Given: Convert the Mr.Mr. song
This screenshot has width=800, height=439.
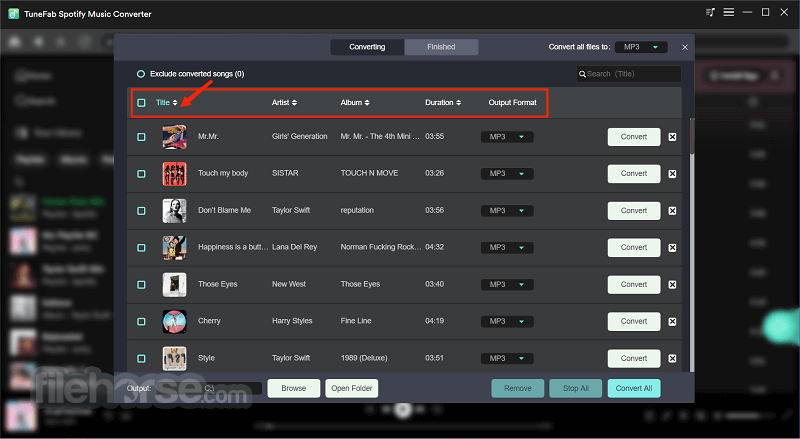Looking at the screenshot, I should coord(634,137).
